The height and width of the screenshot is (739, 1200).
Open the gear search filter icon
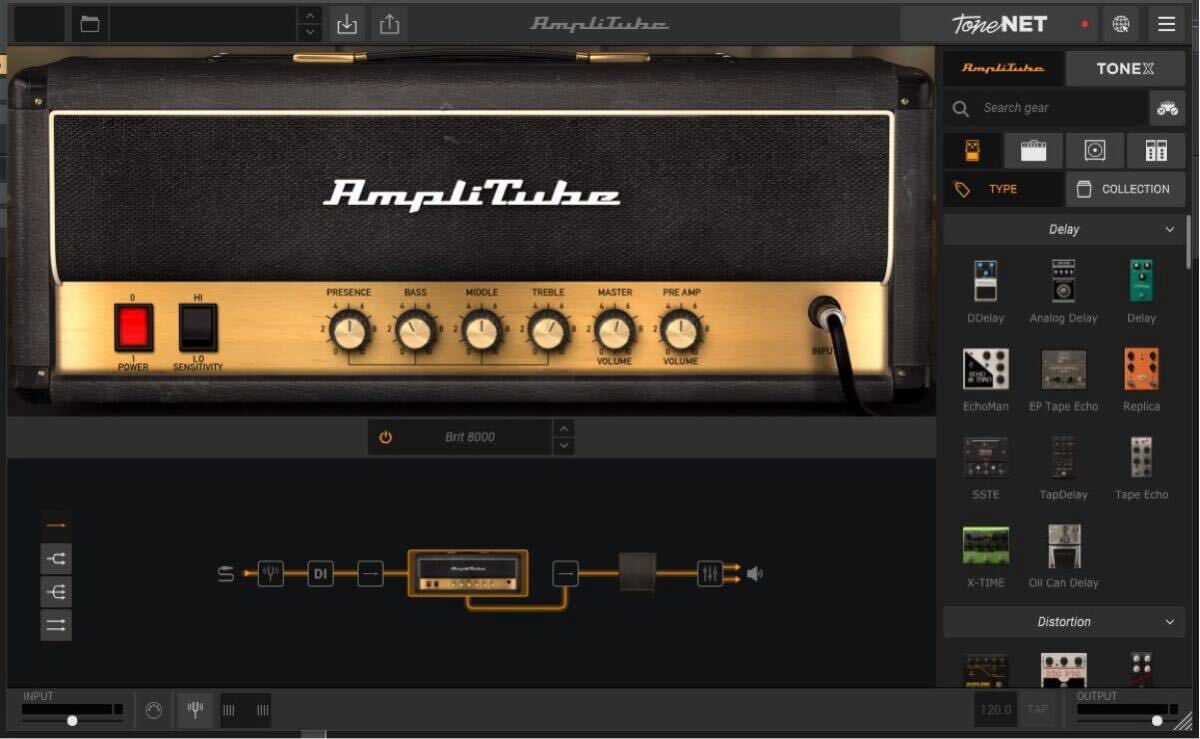click(x=1167, y=108)
